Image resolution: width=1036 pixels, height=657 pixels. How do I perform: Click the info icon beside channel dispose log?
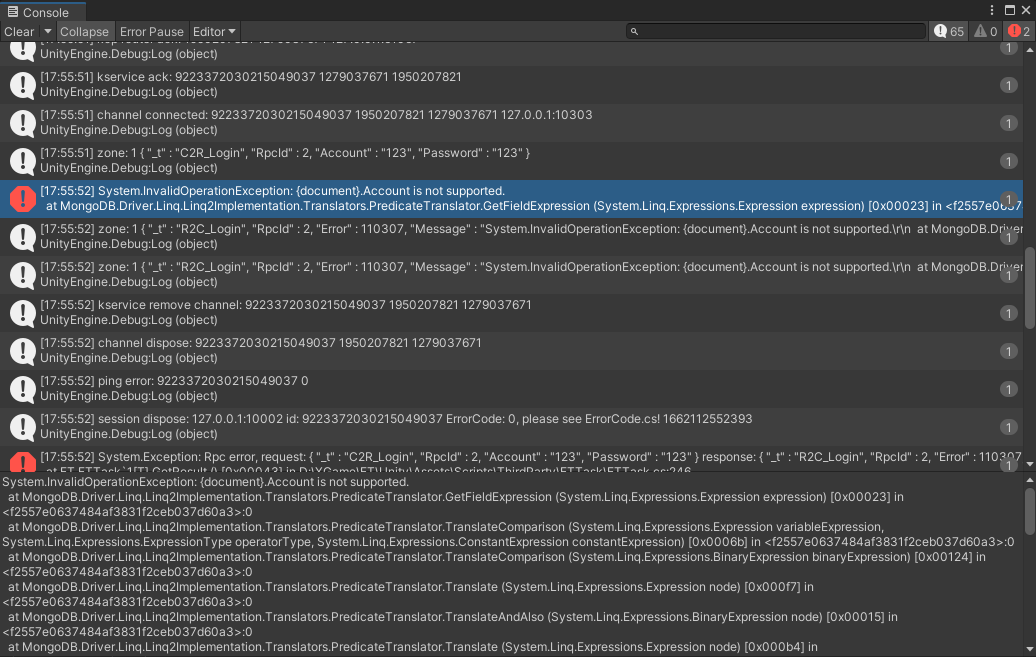[x=22, y=351]
